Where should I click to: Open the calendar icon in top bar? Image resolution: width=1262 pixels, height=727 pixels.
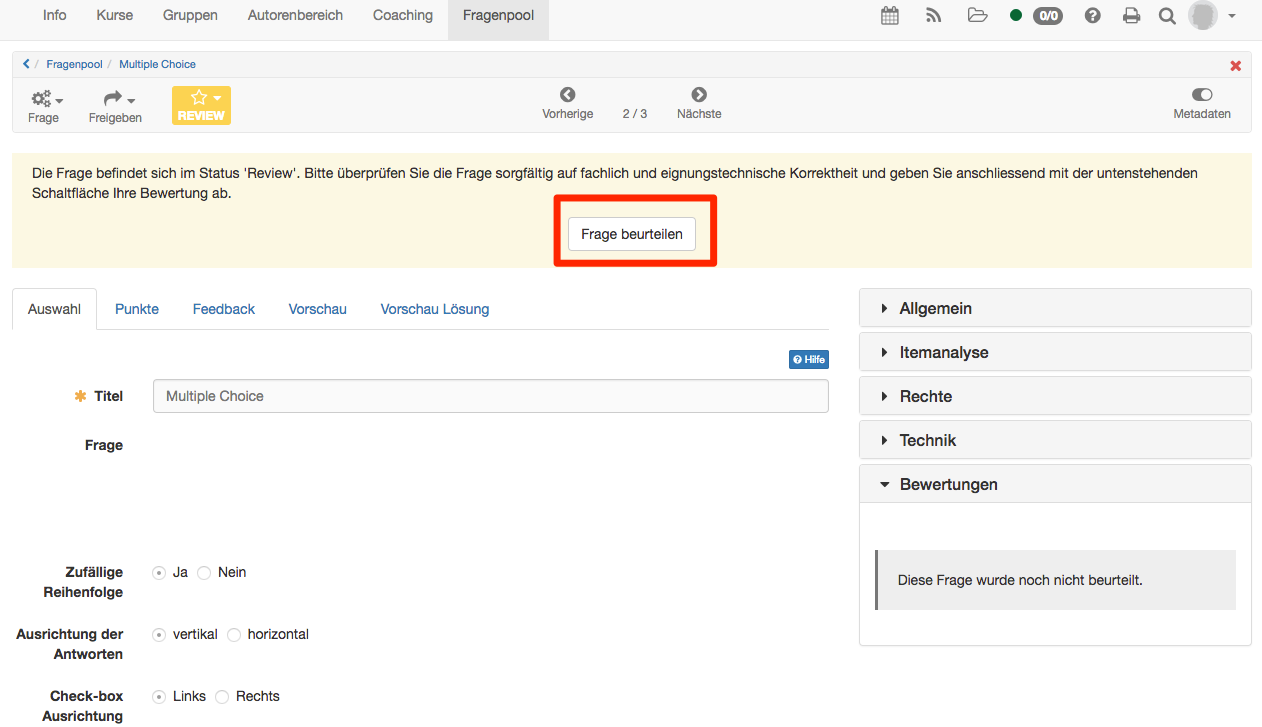[889, 16]
